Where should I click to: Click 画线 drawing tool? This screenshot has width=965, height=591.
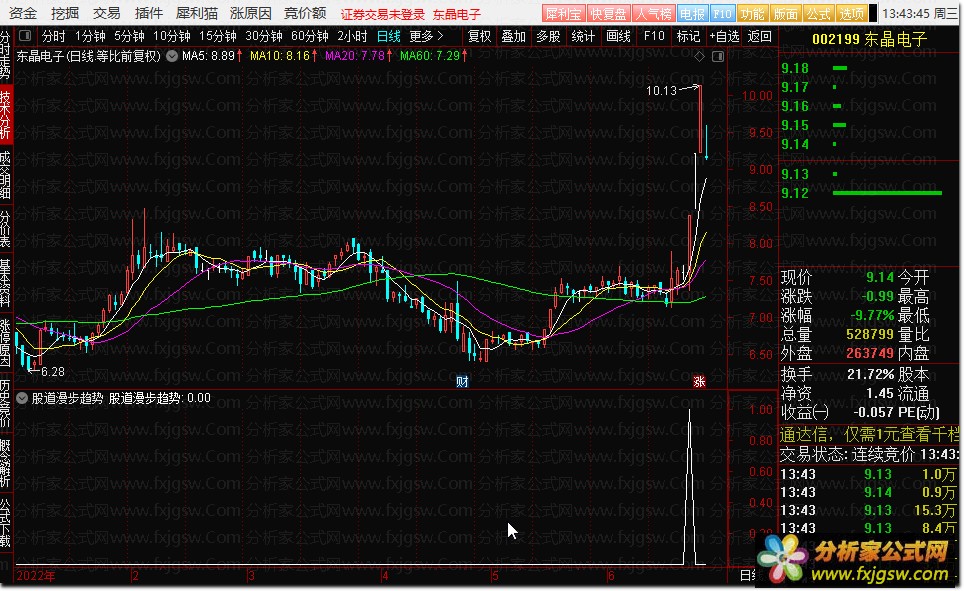point(618,36)
